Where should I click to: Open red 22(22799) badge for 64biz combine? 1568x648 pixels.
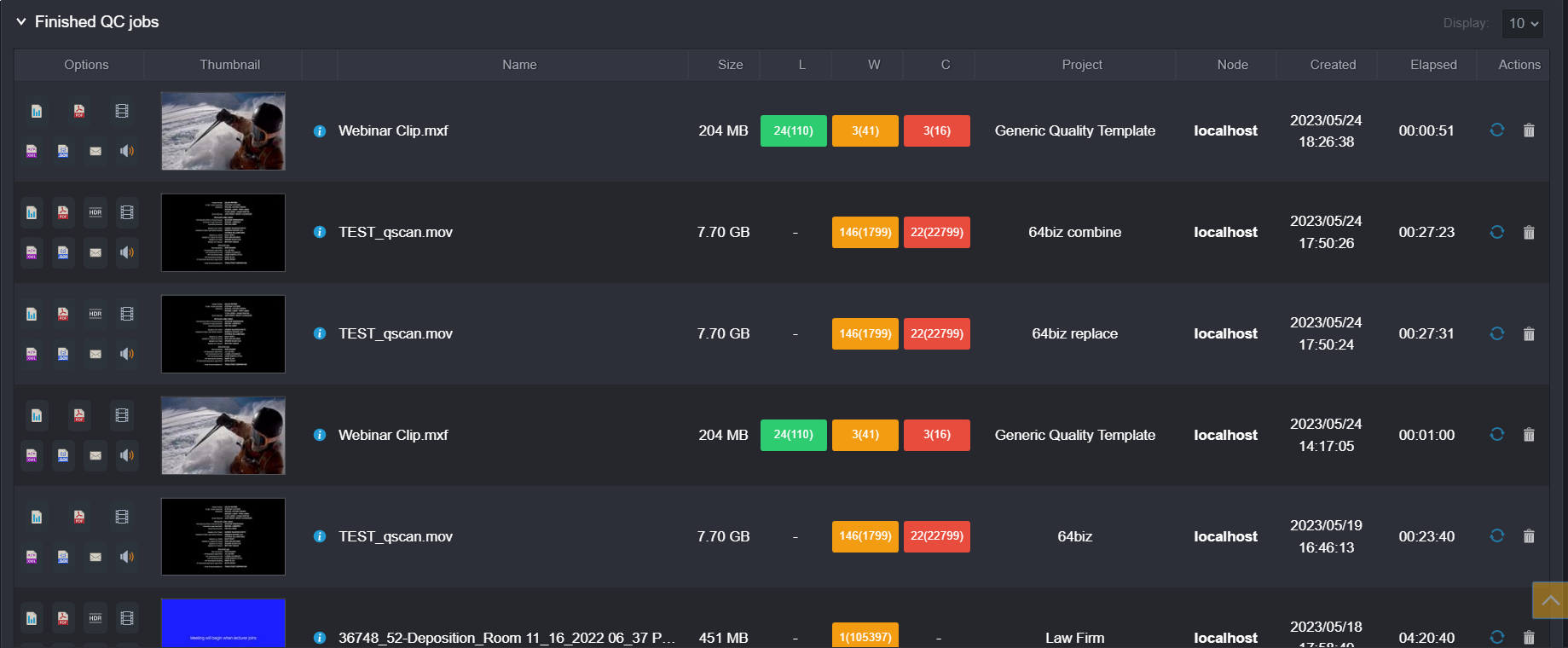point(937,232)
